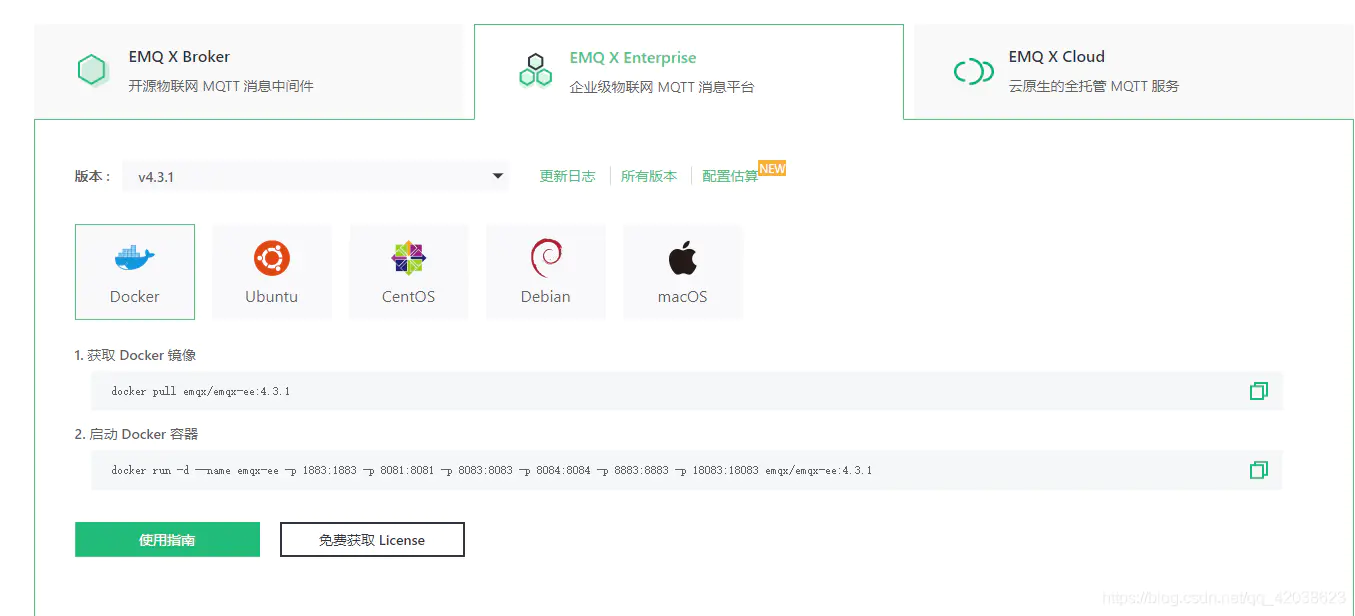Click the EMQ X Broker hexagon icon
This screenshot has width=1355, height=616.
pos(92,70)
